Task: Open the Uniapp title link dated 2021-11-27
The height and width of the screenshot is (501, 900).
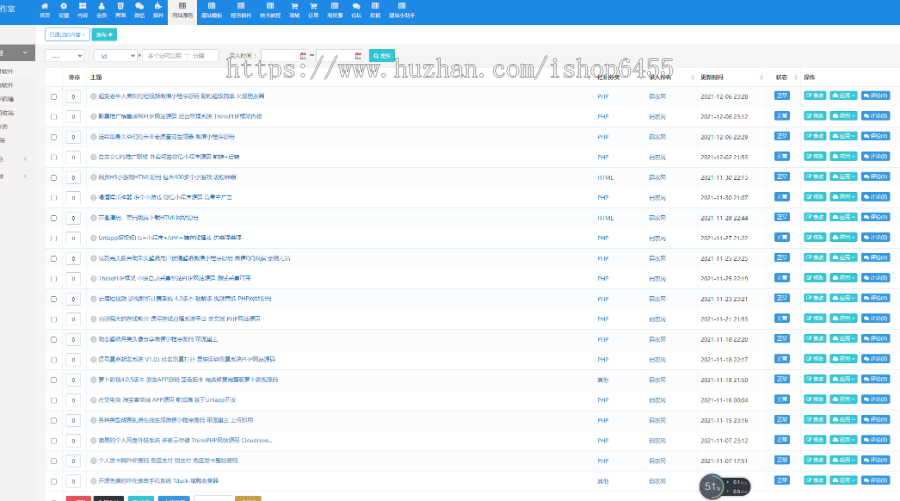Action: pyautogui.click(x=170, y=238)
